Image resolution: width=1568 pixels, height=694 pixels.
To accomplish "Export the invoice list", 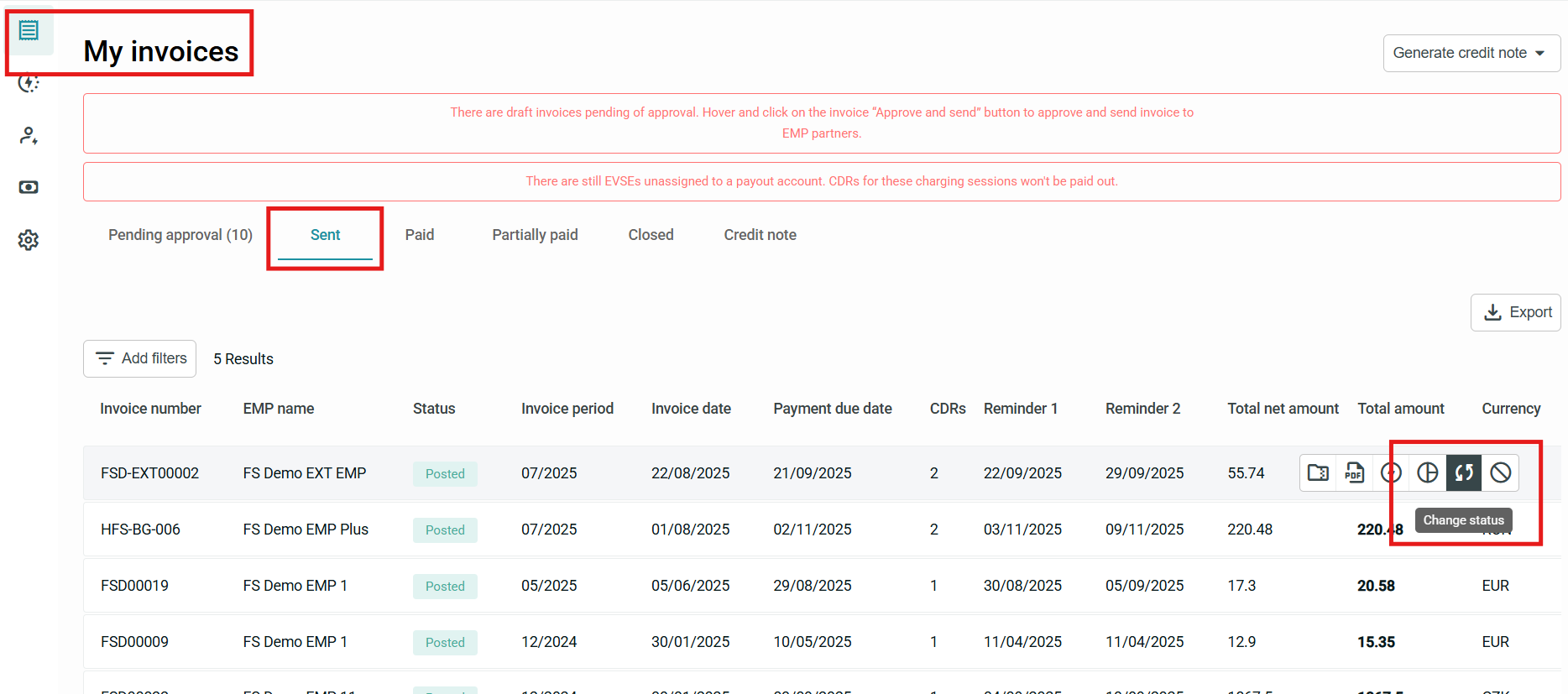I will pyautogui.click(x=1515, y=312).
